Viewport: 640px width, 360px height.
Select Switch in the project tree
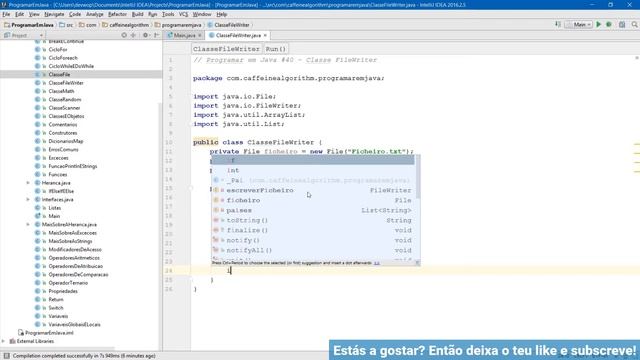tap(56, 308)
